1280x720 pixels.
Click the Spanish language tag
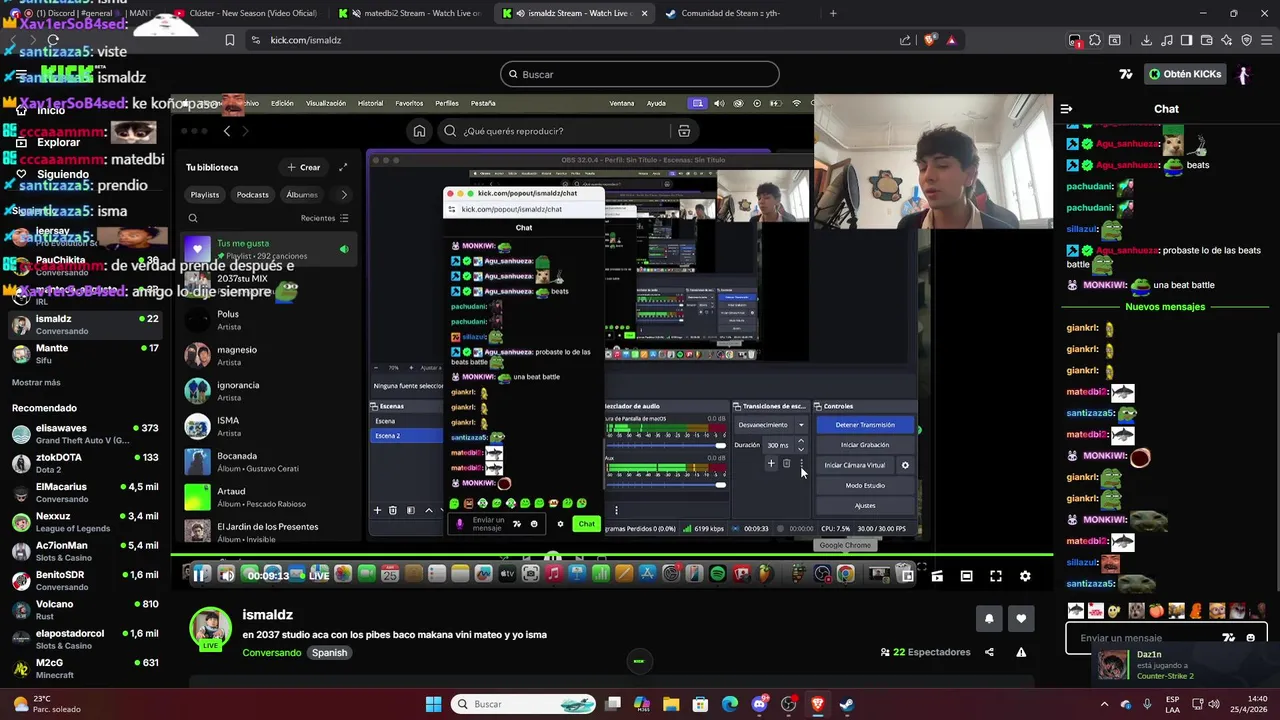[x=329, y=653]
